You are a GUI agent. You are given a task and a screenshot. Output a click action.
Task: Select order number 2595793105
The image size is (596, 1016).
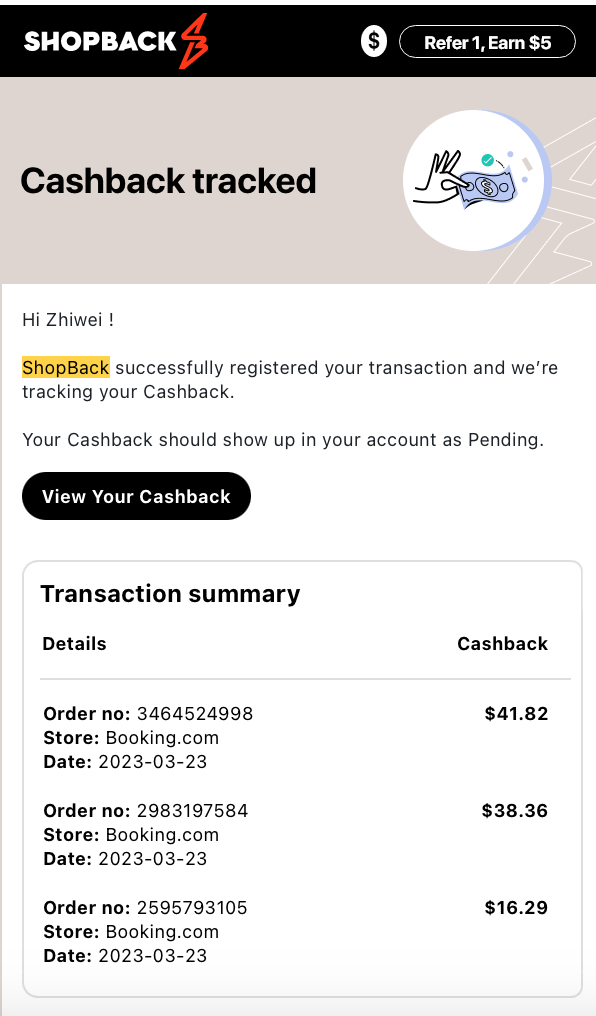click(x=192, y=908)
